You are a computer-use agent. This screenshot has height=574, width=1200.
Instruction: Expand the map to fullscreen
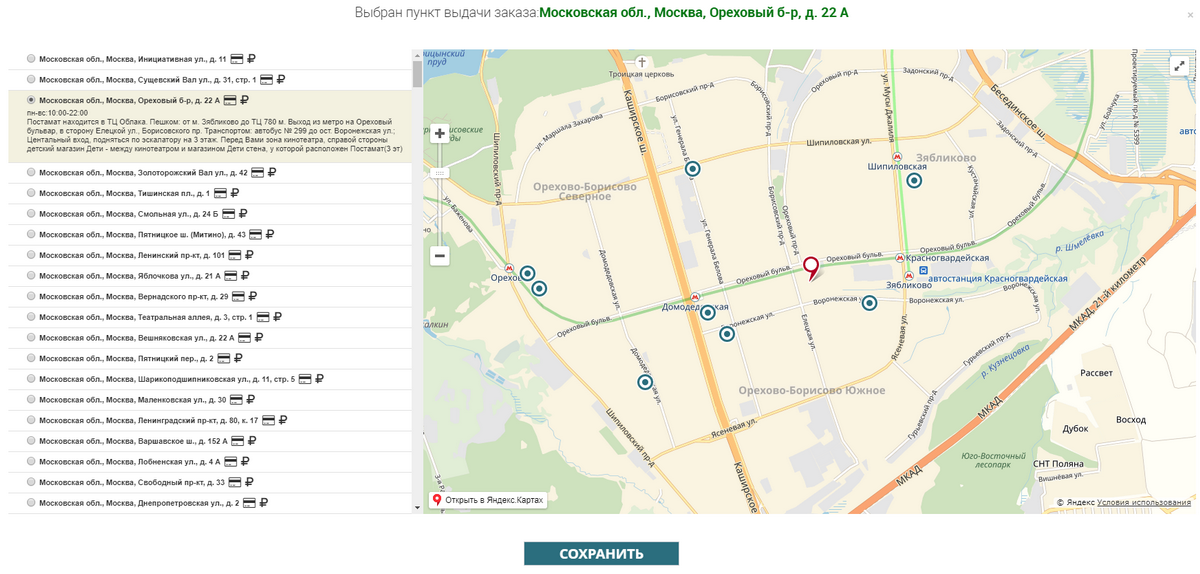1181,66
